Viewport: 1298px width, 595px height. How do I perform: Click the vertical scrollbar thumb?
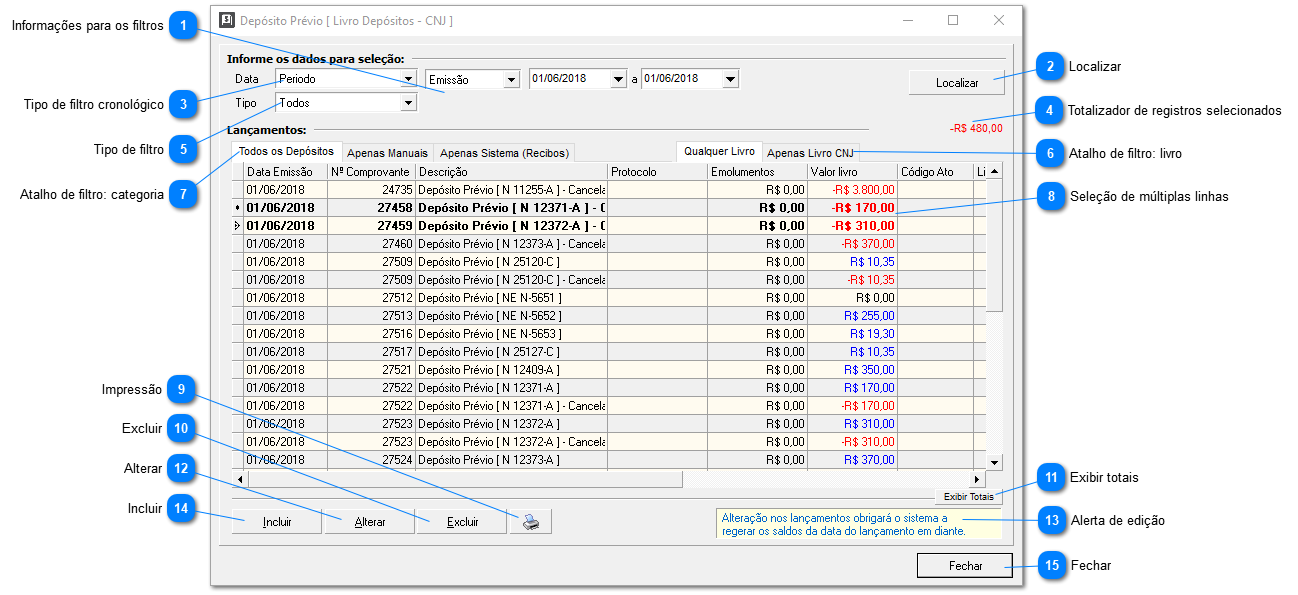pos(995,246)
